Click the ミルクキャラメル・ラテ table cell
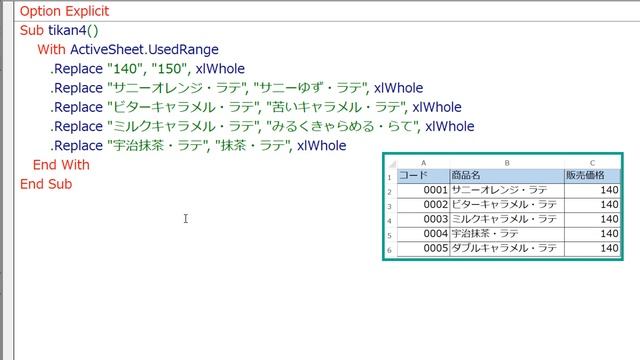Viewport: 640px width, 360px height. click(507, 219)
